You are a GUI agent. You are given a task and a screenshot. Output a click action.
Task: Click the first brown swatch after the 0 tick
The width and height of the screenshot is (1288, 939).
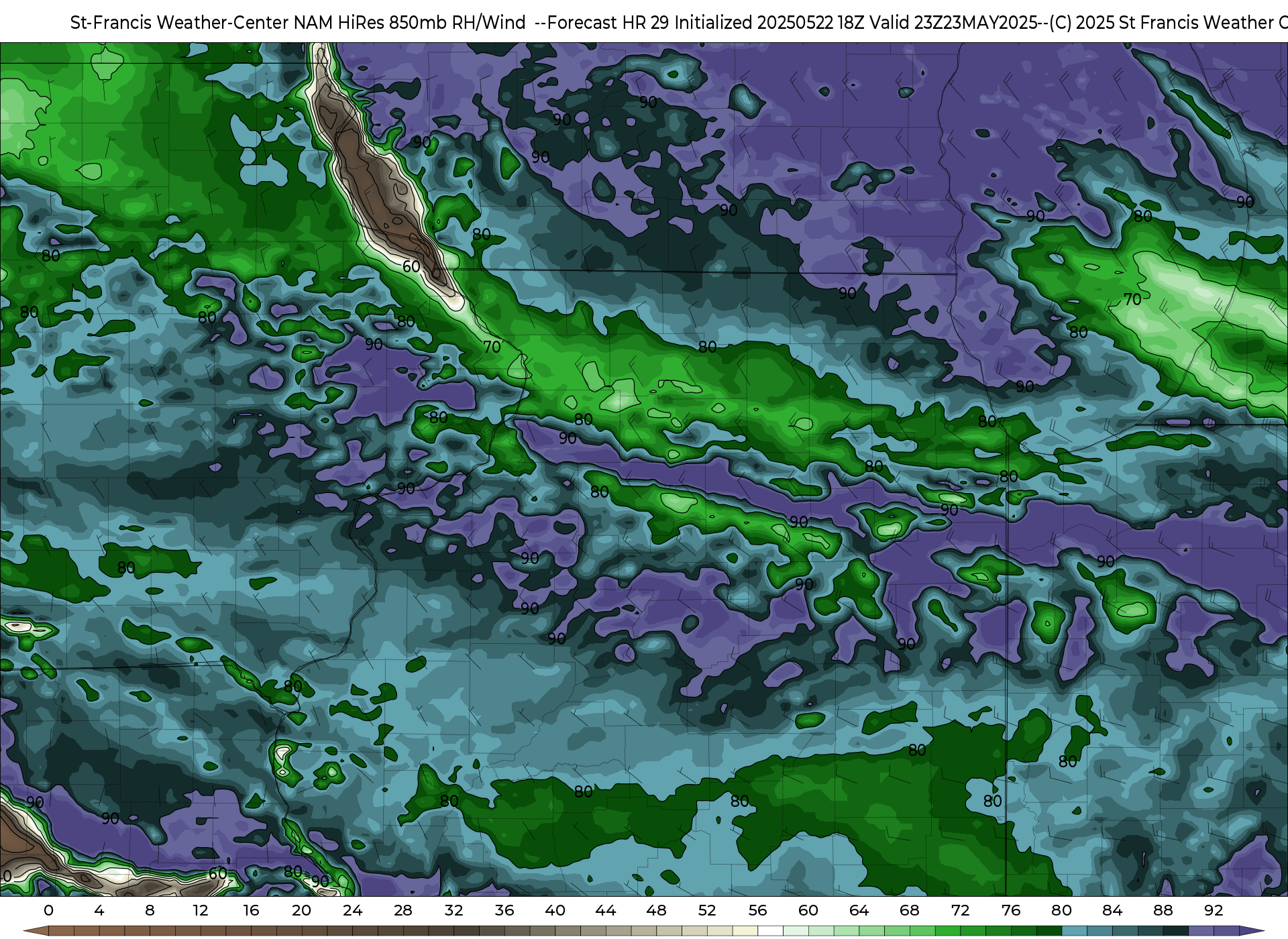(x=61, y=931)
